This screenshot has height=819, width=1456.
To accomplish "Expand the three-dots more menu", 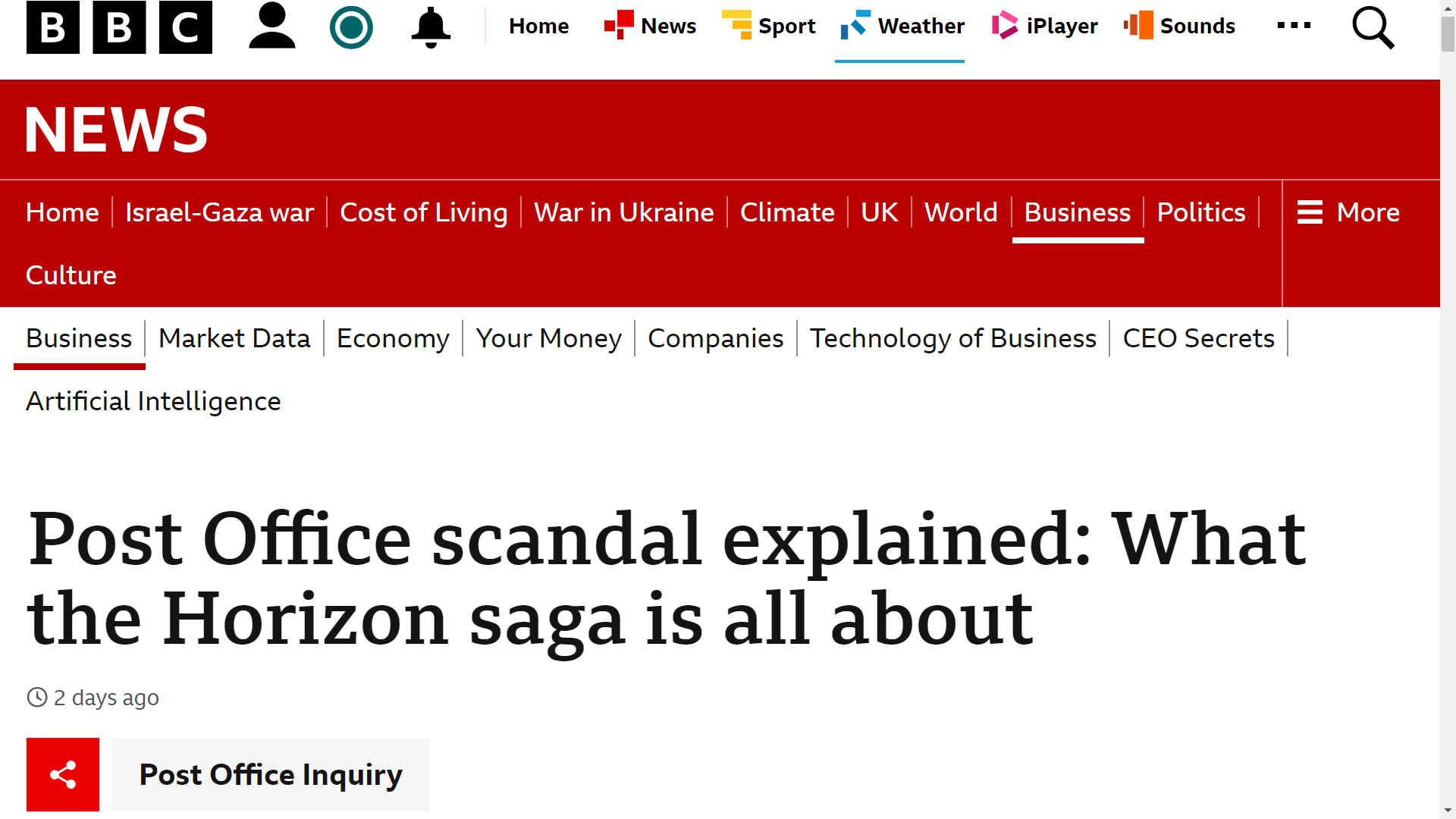I will pyautogui.click(x=1294, y=26).
